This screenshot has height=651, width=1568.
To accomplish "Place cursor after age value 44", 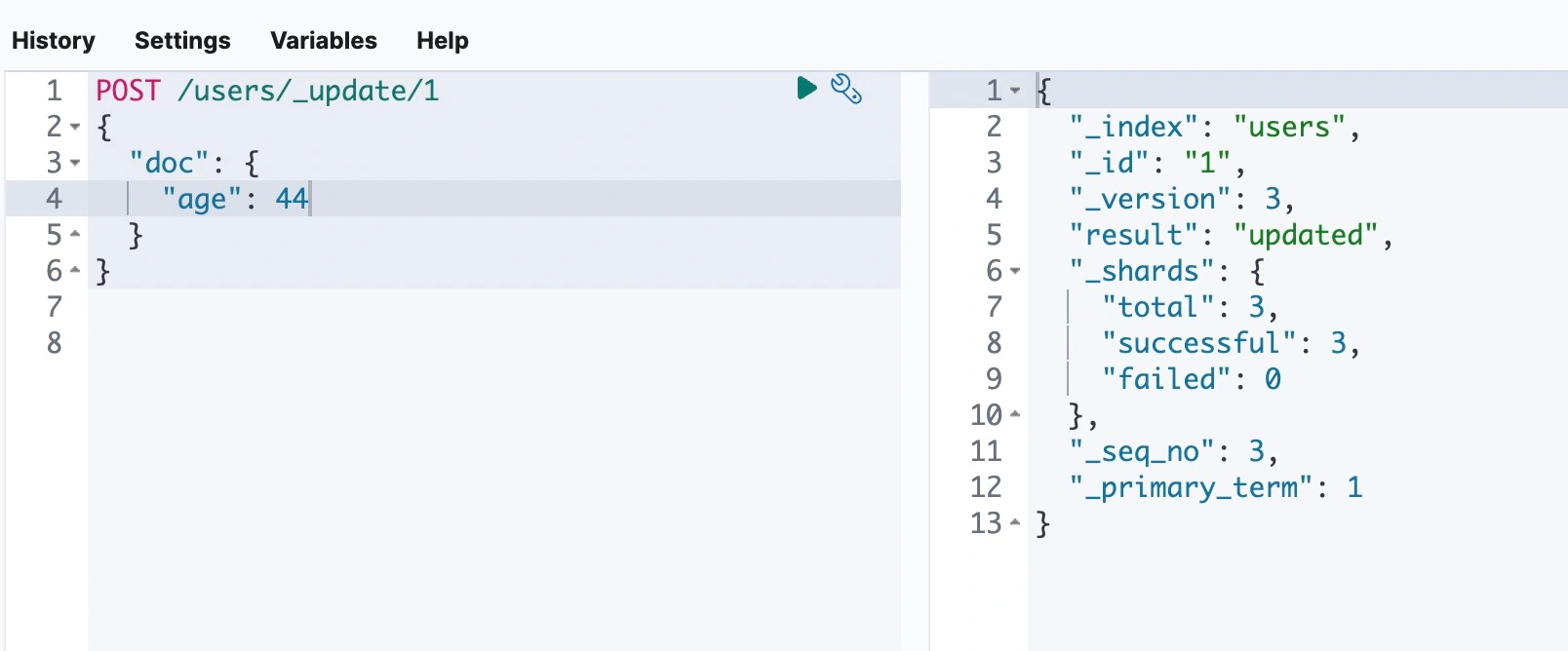I will click(x=309, y=199).
